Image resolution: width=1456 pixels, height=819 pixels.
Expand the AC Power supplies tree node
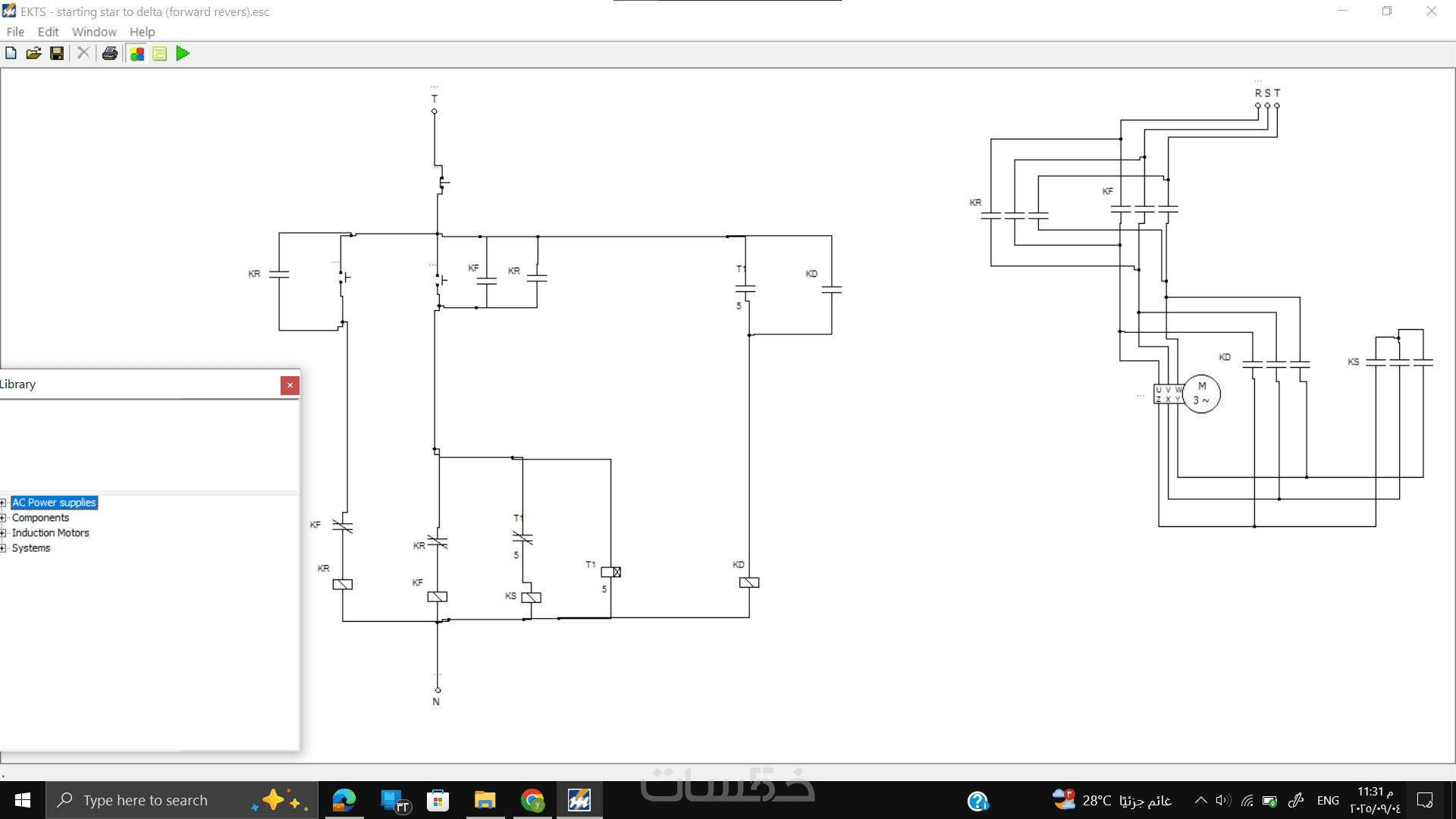click(3, 503)
